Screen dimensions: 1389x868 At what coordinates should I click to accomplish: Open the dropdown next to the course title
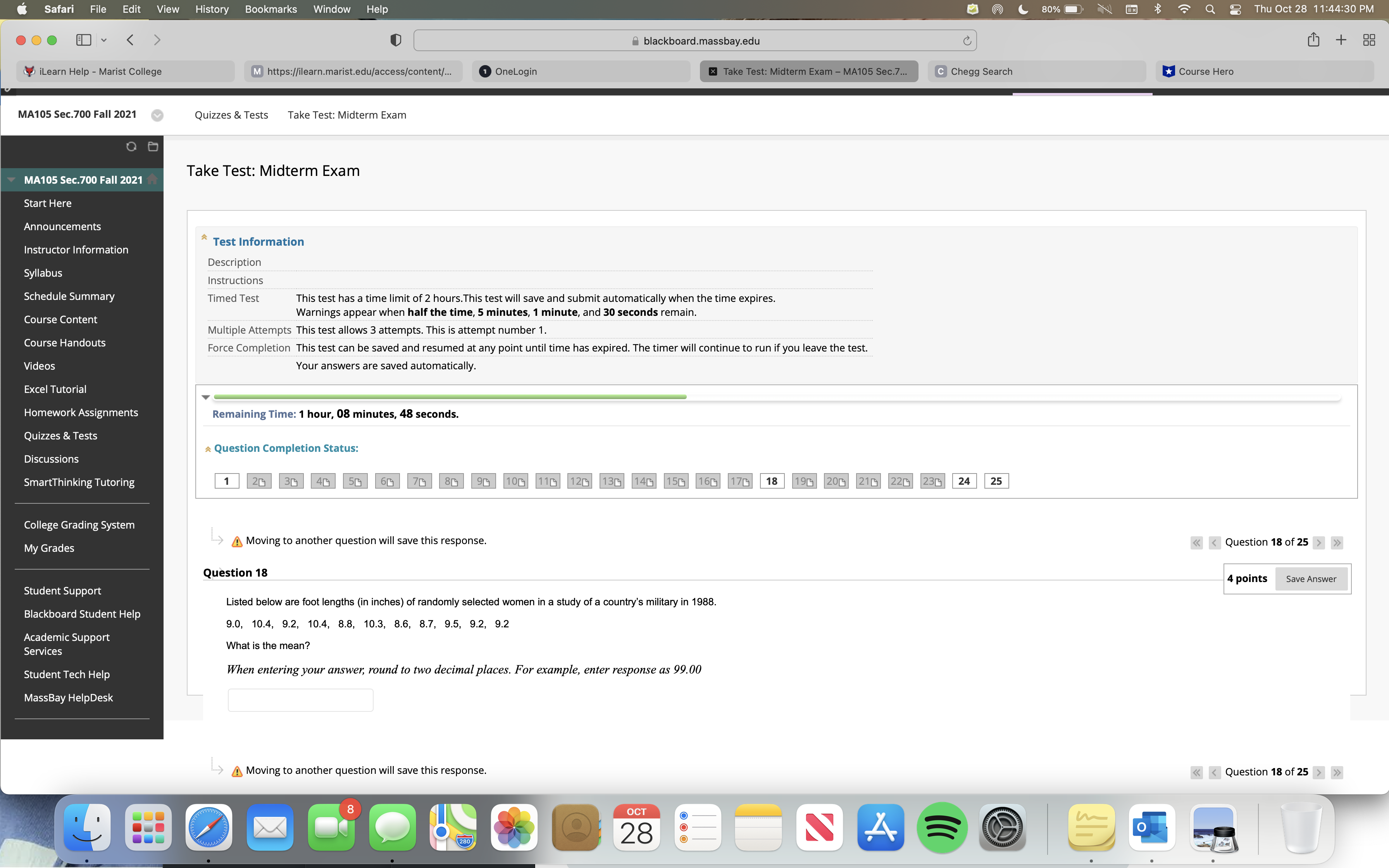(x=157, y=115)
